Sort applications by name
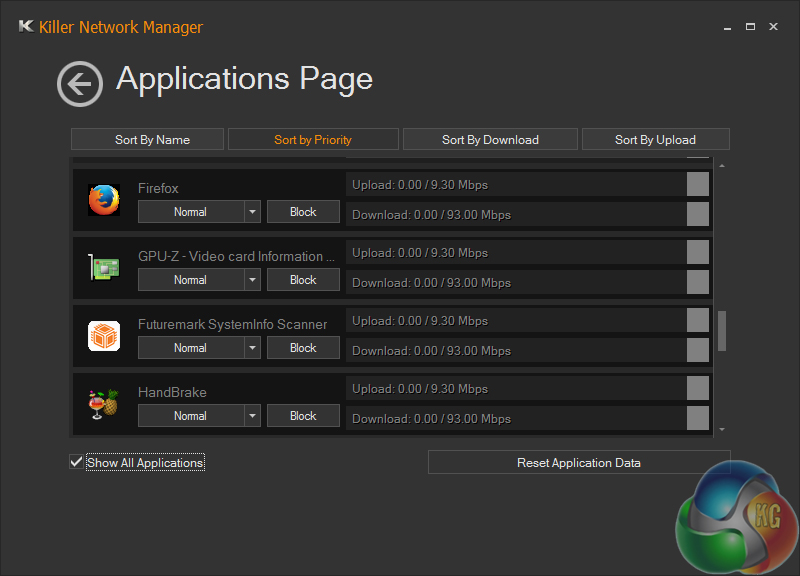The width and height of the screenshot is (800, 576). pos(152,140)
